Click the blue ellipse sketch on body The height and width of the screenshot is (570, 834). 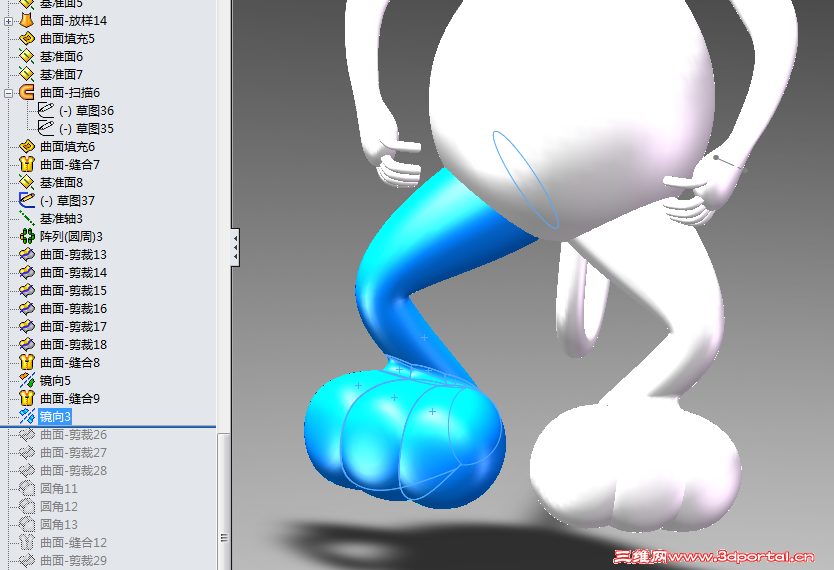coord(526,180)
